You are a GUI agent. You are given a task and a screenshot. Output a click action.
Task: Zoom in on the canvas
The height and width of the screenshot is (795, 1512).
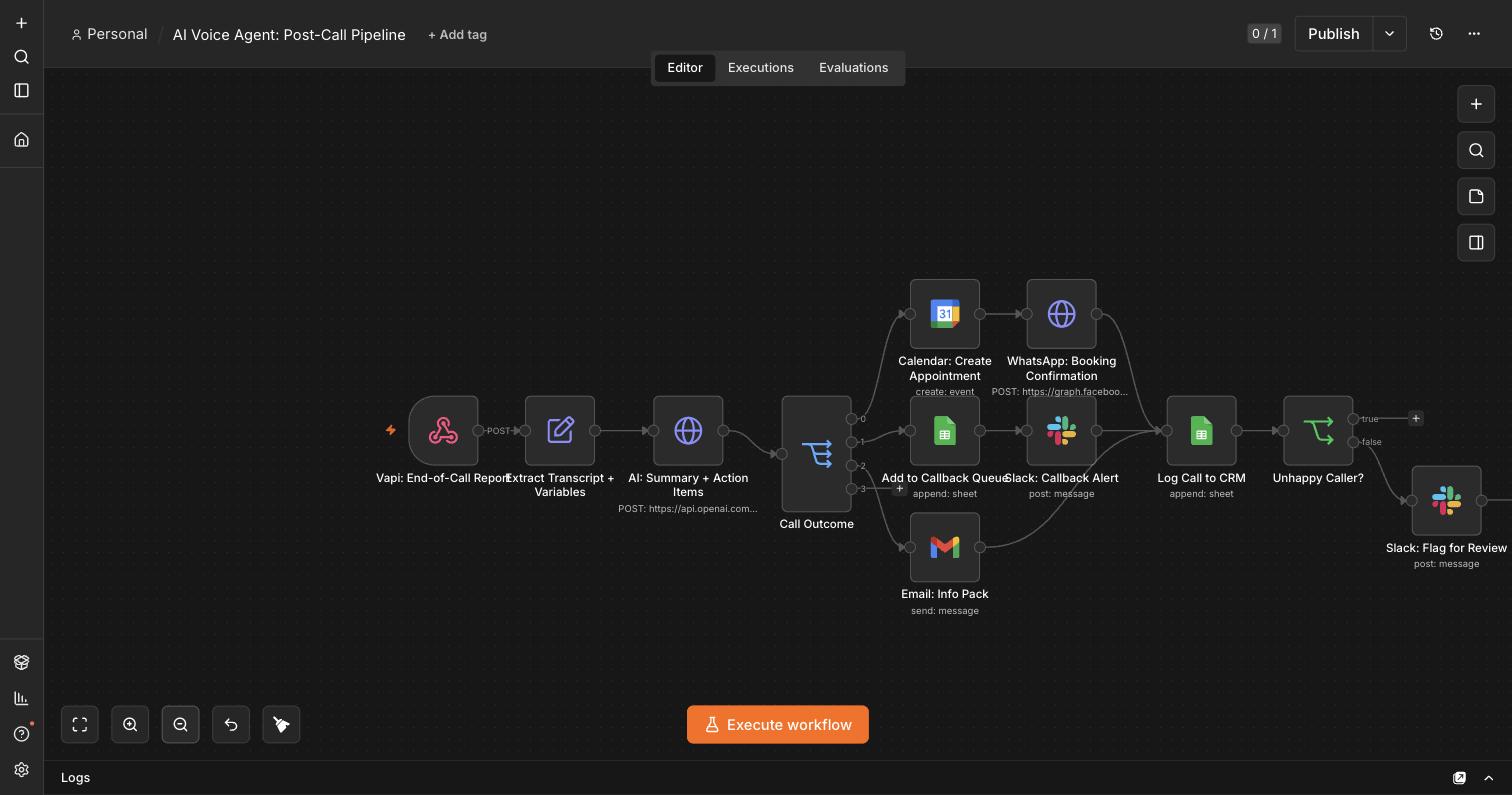coord(130,724)
